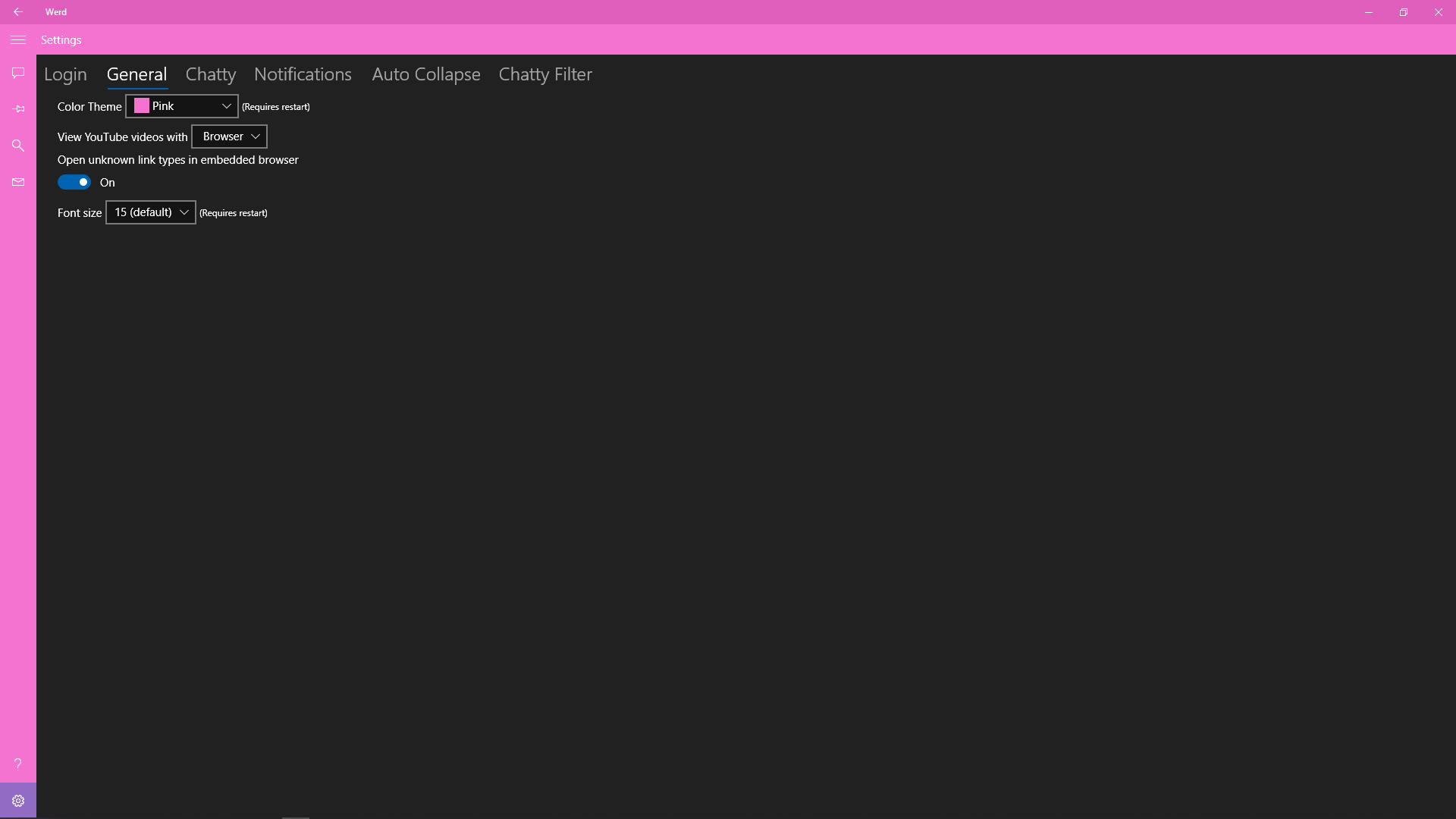
Task: Click the settings gear icon
Action: [x=18, y=801]
